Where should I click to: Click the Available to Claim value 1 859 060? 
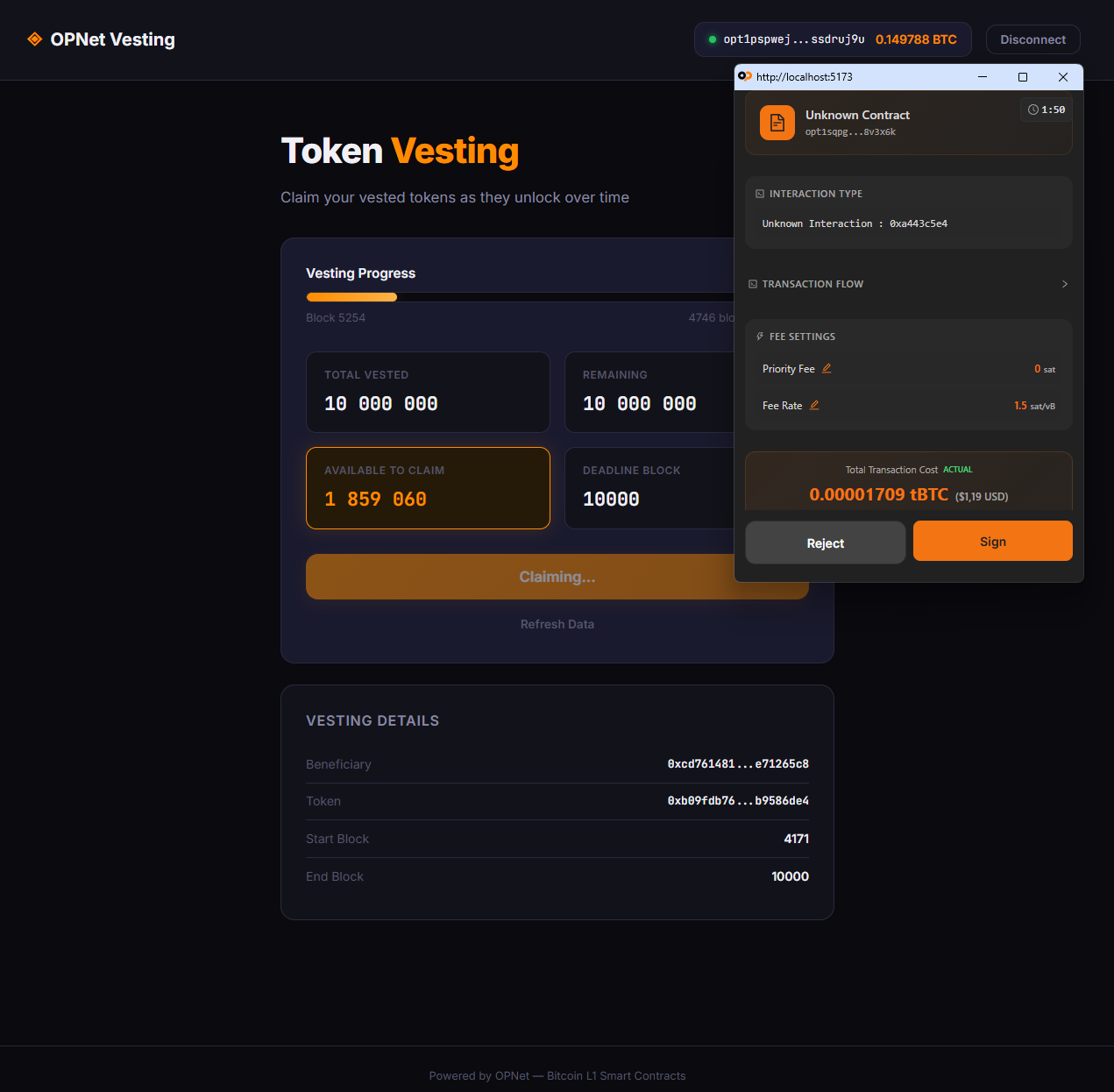[x=375, y=499]
